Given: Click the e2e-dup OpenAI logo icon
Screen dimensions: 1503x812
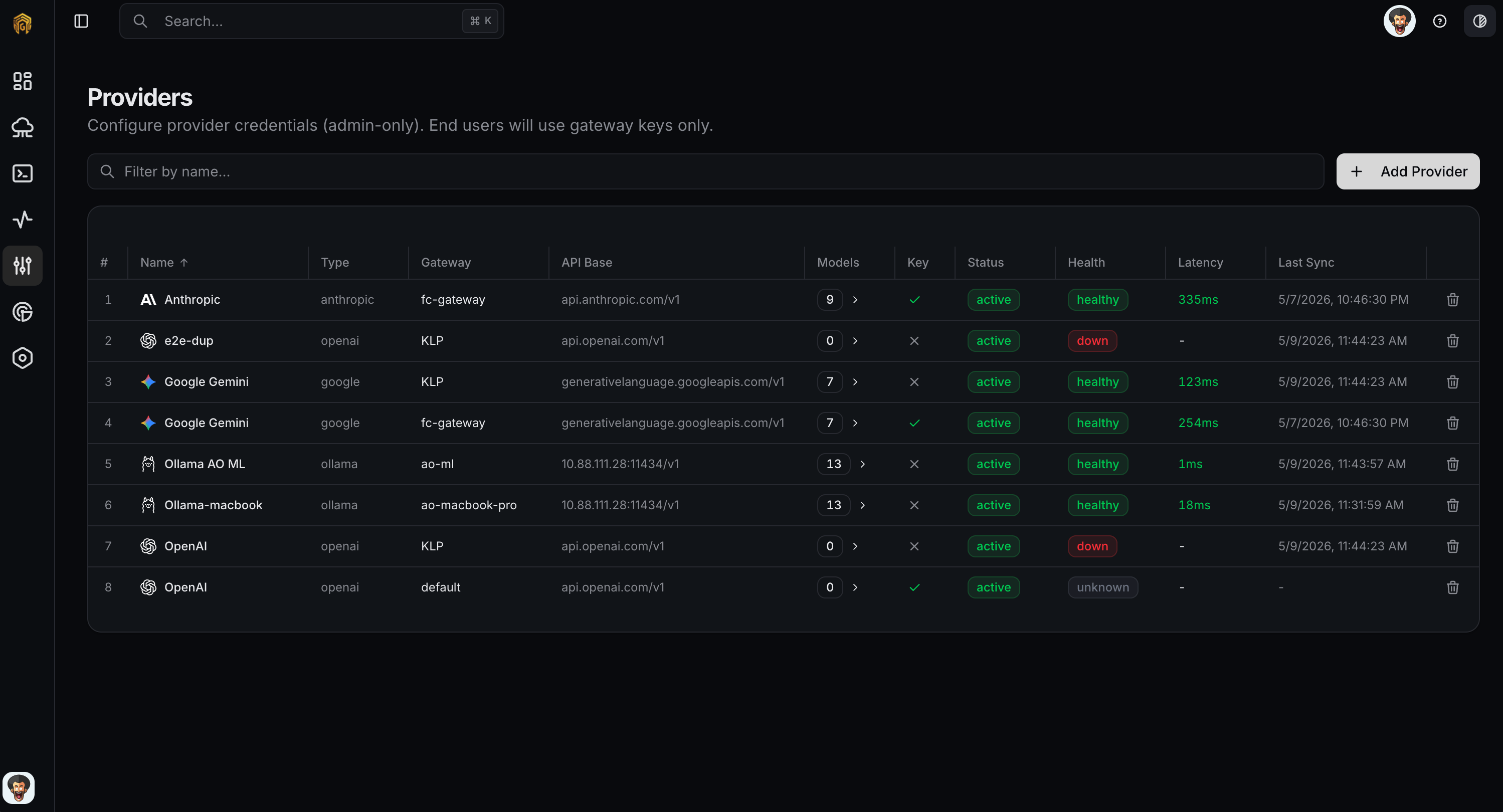Looking at the screenshot, I should pyautogui.click(x=148, y=341).
